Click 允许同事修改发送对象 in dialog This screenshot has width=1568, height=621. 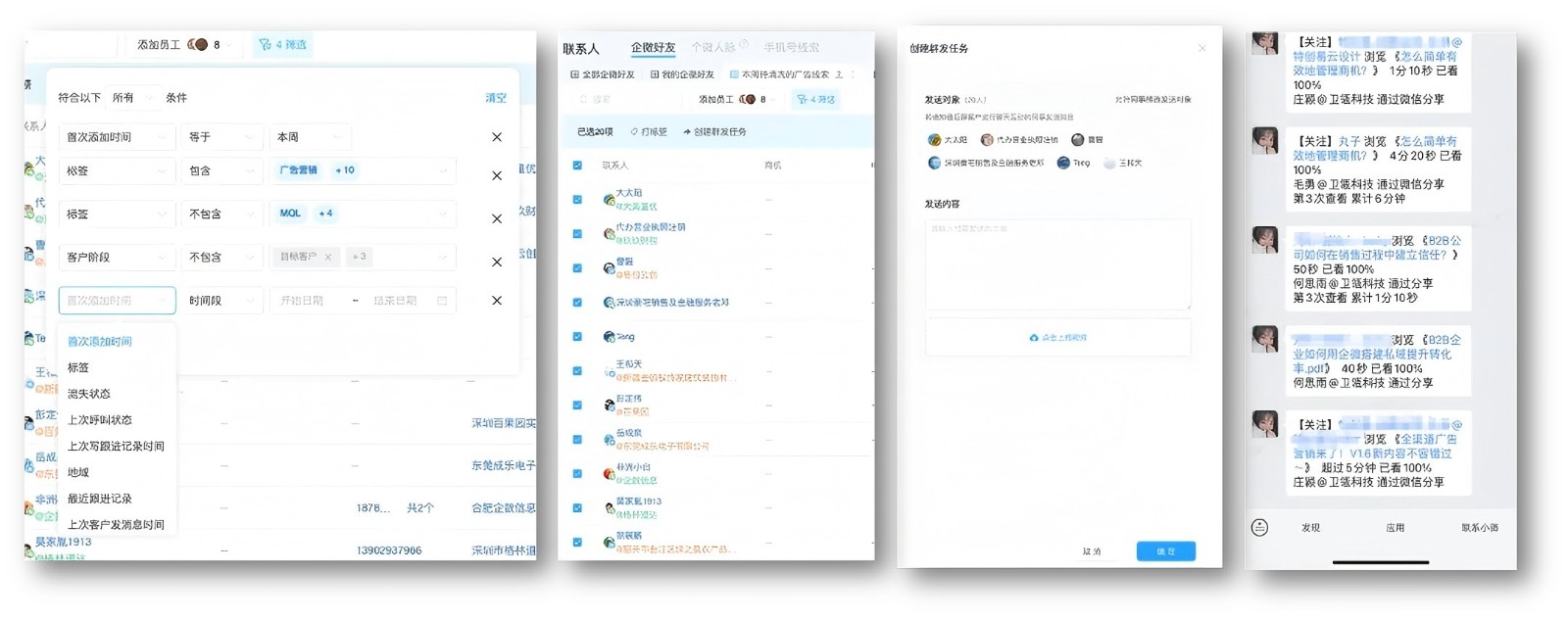click(1152, 100)
